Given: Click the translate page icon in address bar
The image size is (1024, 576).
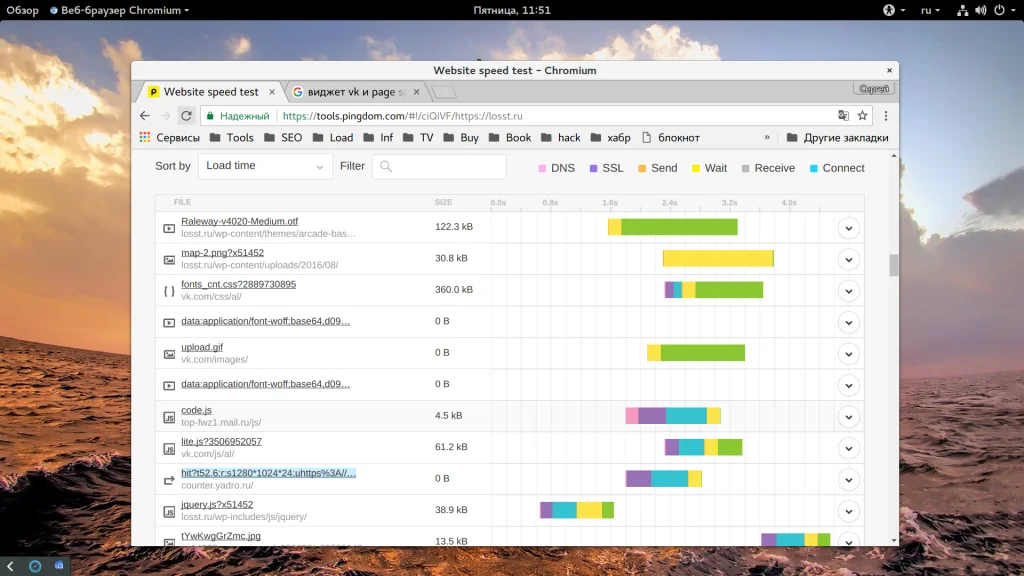Looking at the screenshot, I should click(843, 116).
